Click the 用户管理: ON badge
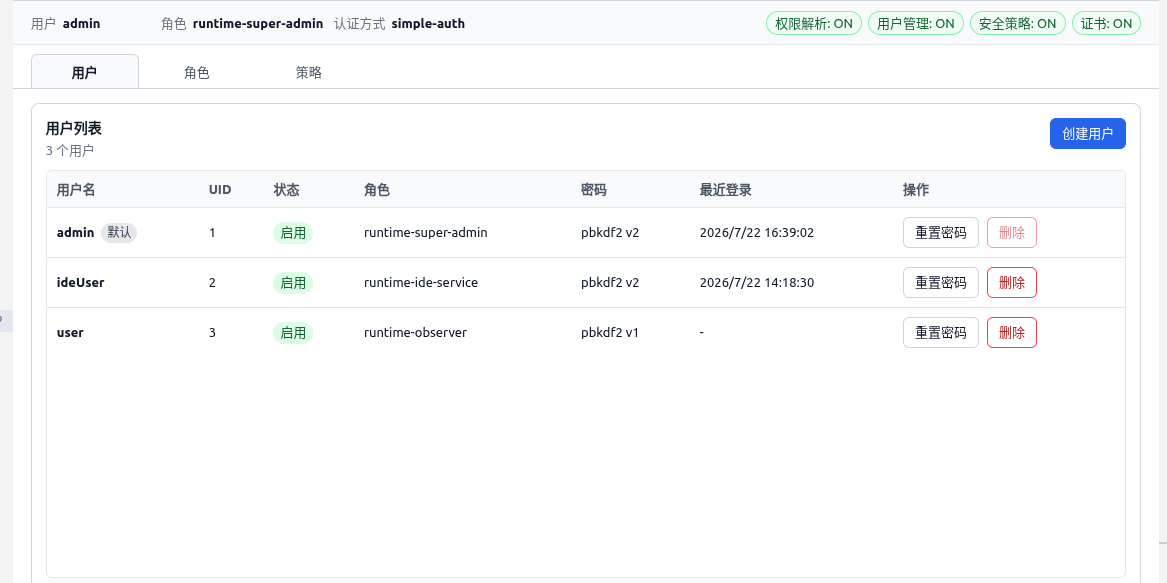Screen dimensions: 1167x583 [915, 23]
